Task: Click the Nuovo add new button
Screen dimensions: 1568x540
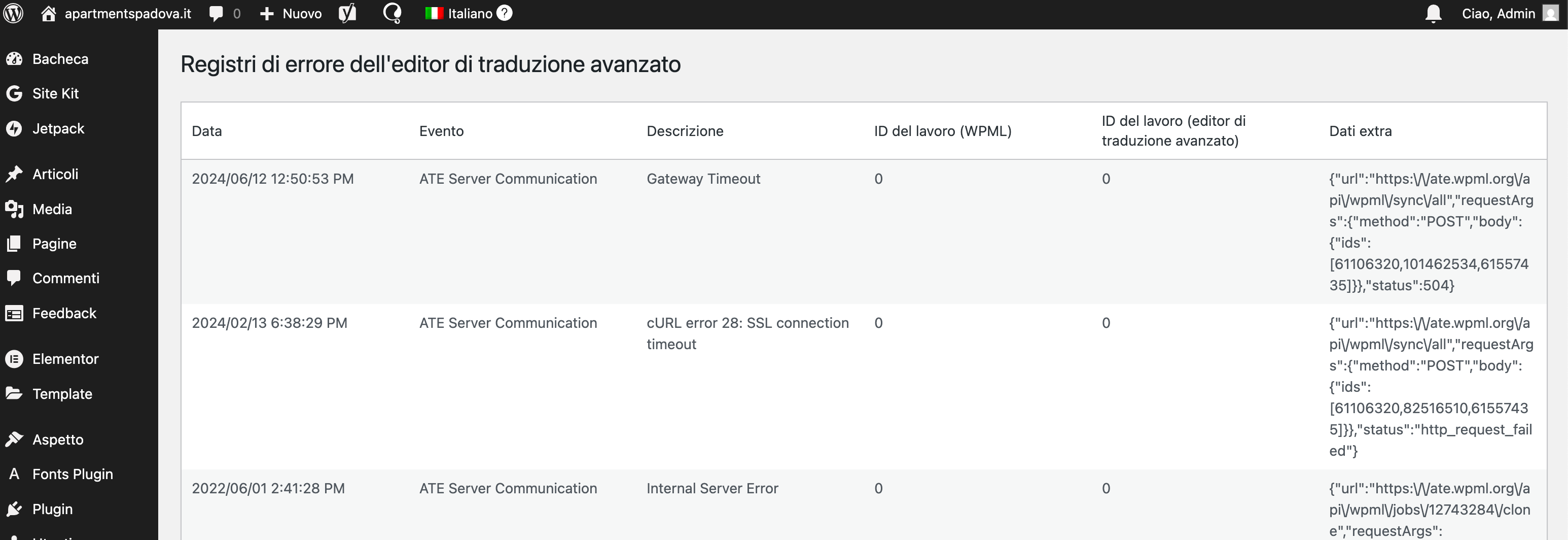Action: click(291, 13)
